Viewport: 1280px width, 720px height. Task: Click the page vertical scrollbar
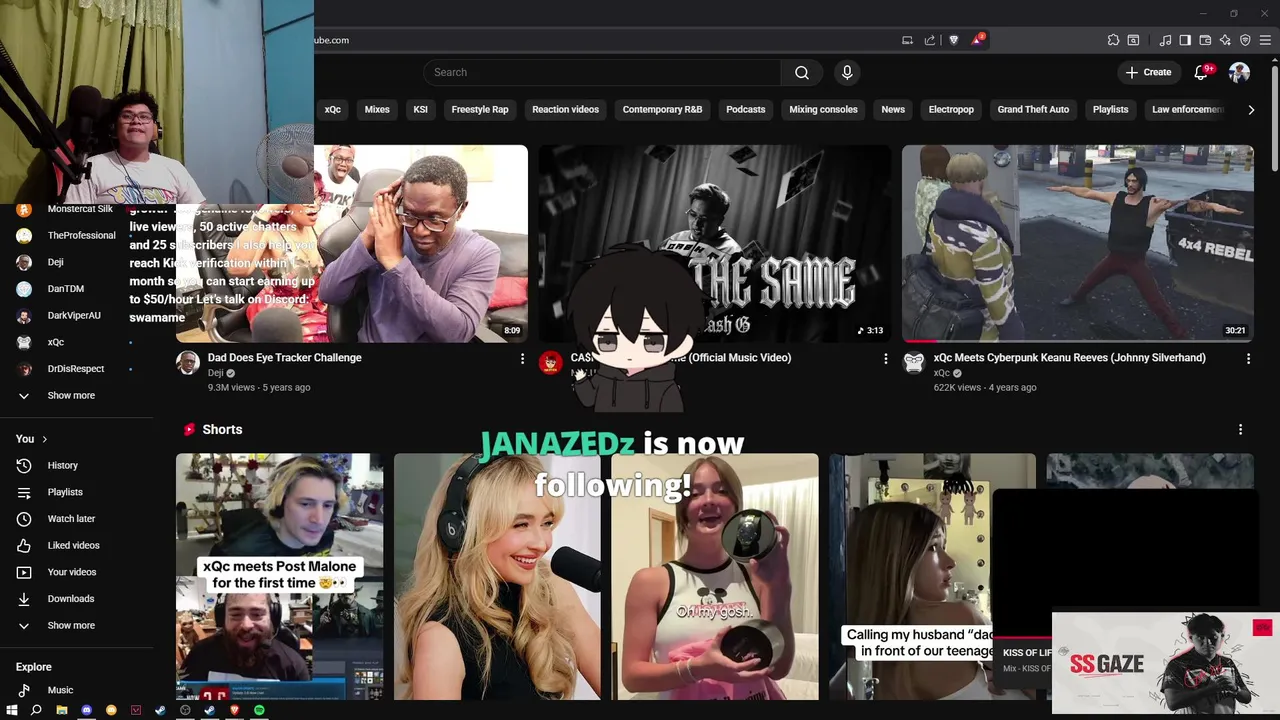pos(1274,120)
